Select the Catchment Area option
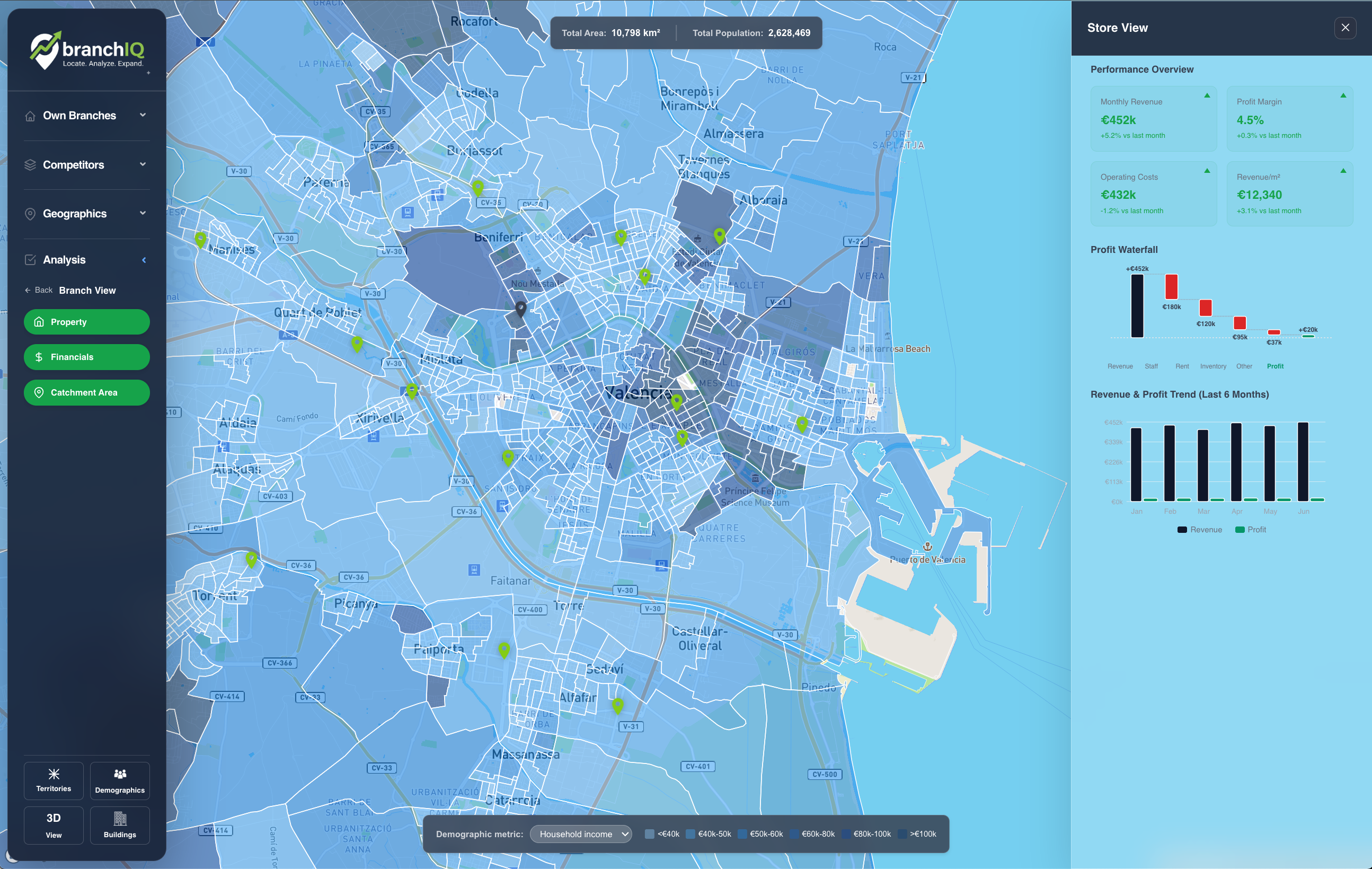1372x869 pixels. click(86, 392)
